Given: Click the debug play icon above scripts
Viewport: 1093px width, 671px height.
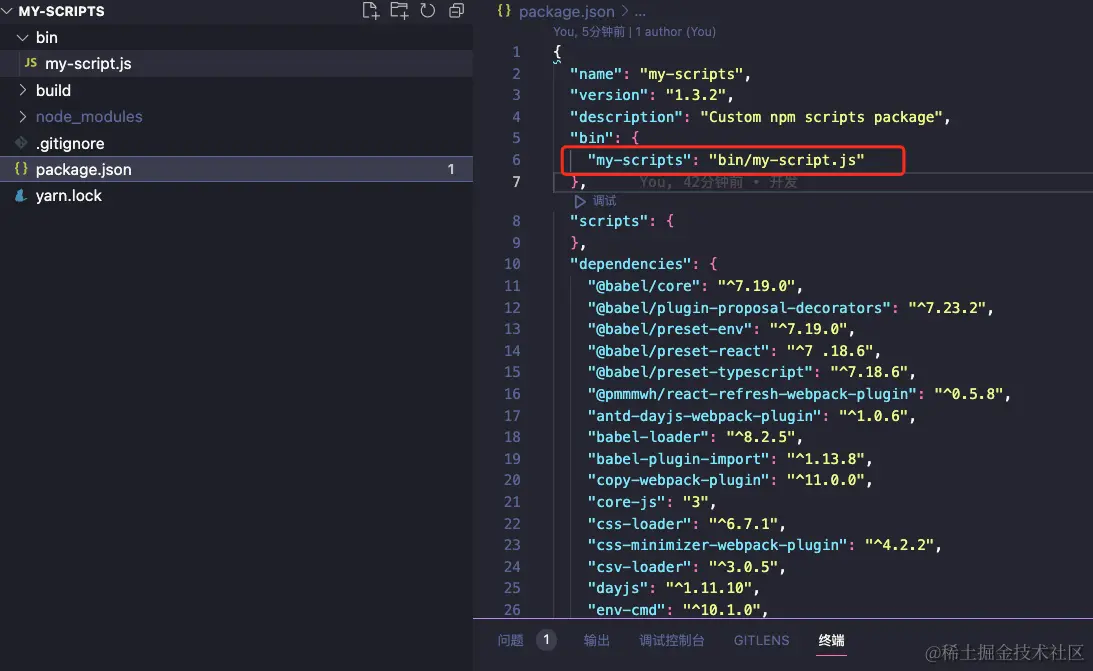Looking at the screenshot, I should (580, 201).
